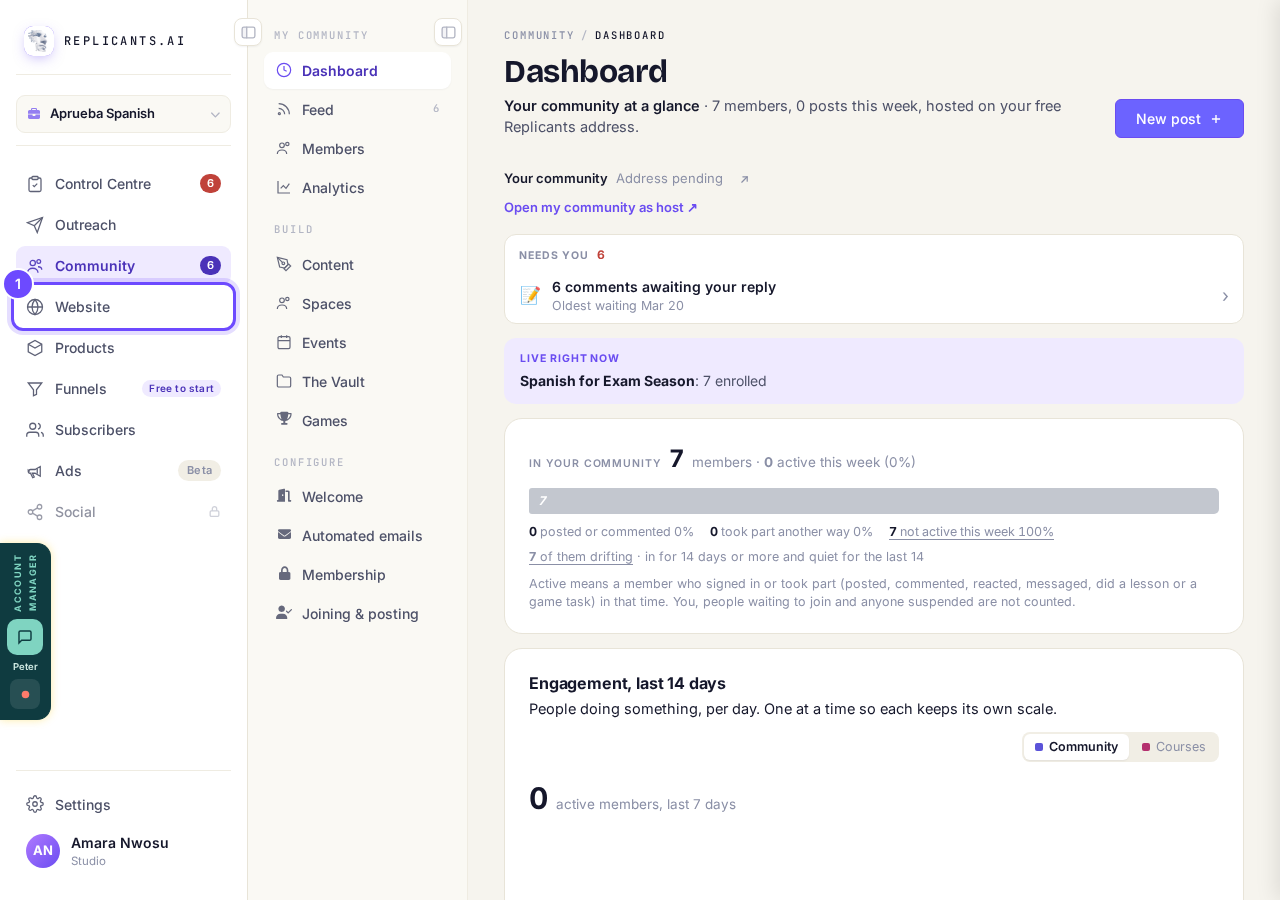Open the Spaces menu item
Image resolution: width=1280 pixels, height=900 pixels.
tap(357, 304)
